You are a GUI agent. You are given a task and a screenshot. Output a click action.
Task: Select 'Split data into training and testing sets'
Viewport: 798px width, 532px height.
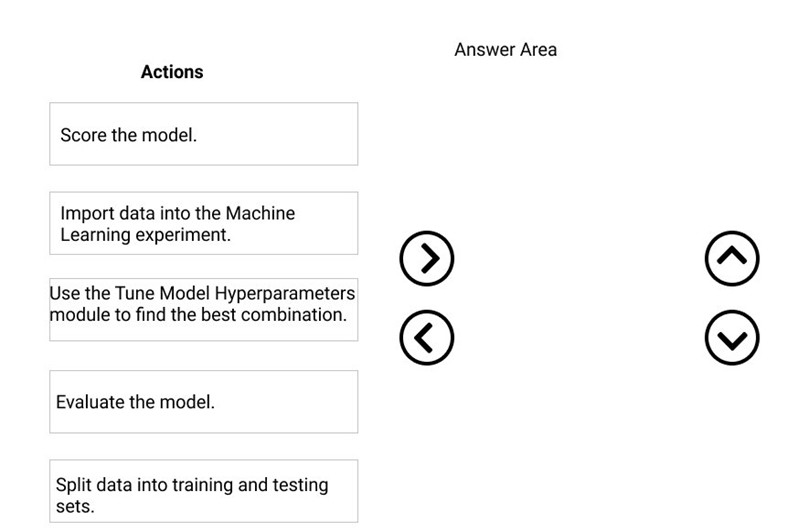click(204, 491)
